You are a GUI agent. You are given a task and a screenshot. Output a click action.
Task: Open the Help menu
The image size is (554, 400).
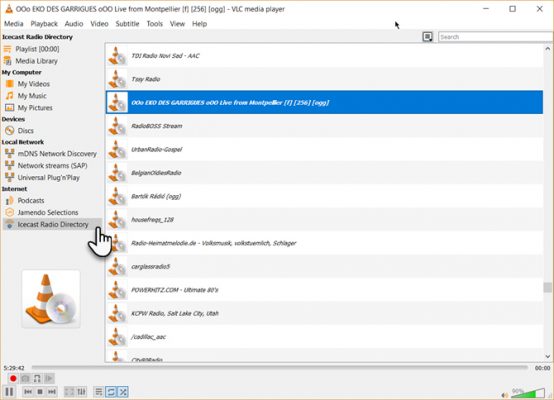[200, 24]
